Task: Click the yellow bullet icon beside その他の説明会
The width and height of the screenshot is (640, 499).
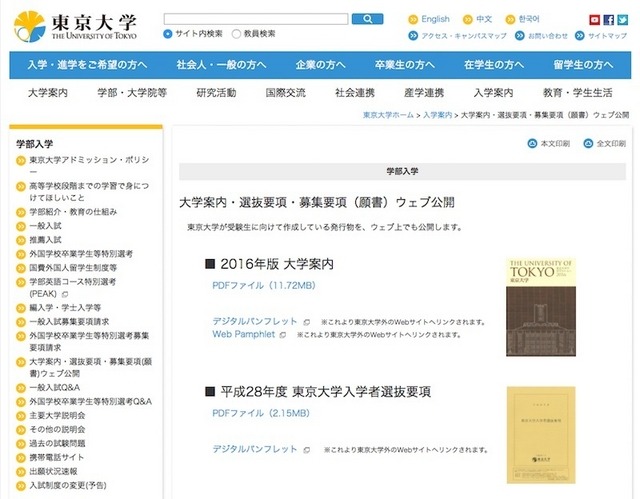Action: (21, 430)
